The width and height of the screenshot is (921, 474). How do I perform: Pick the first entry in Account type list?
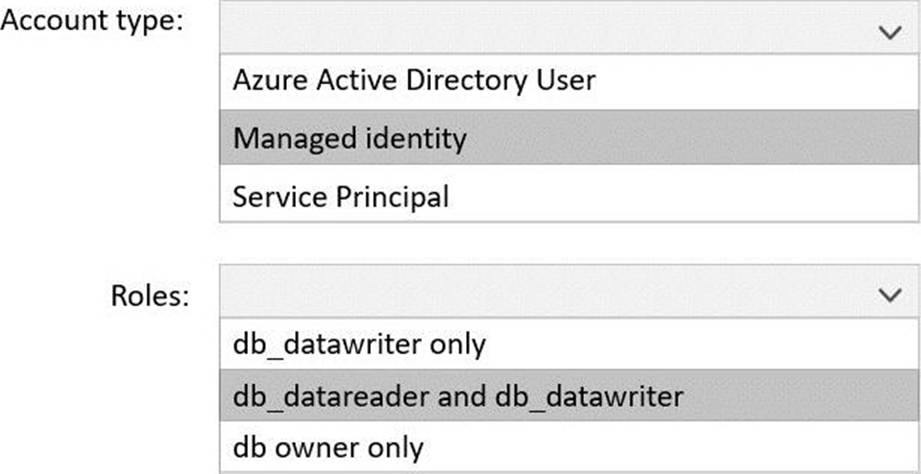point(568,81)
